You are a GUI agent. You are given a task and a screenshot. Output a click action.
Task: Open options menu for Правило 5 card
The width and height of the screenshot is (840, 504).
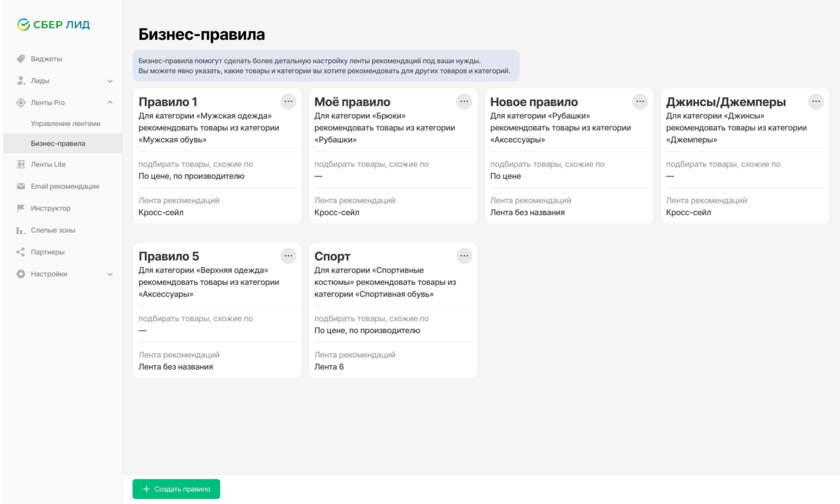[x=288, y=256]
